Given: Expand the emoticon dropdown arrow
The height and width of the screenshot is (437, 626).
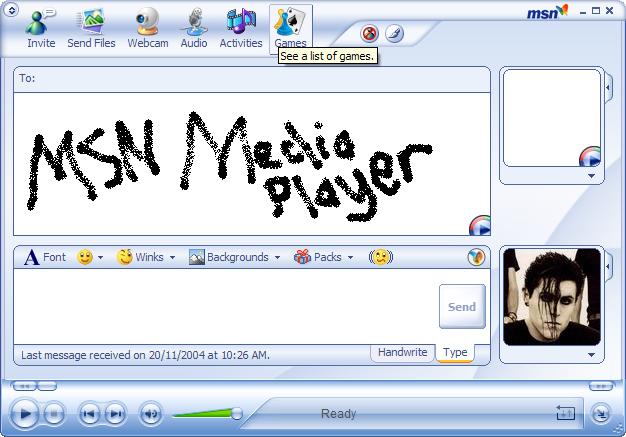Looking at the screenshot, I should coord(100,258).
